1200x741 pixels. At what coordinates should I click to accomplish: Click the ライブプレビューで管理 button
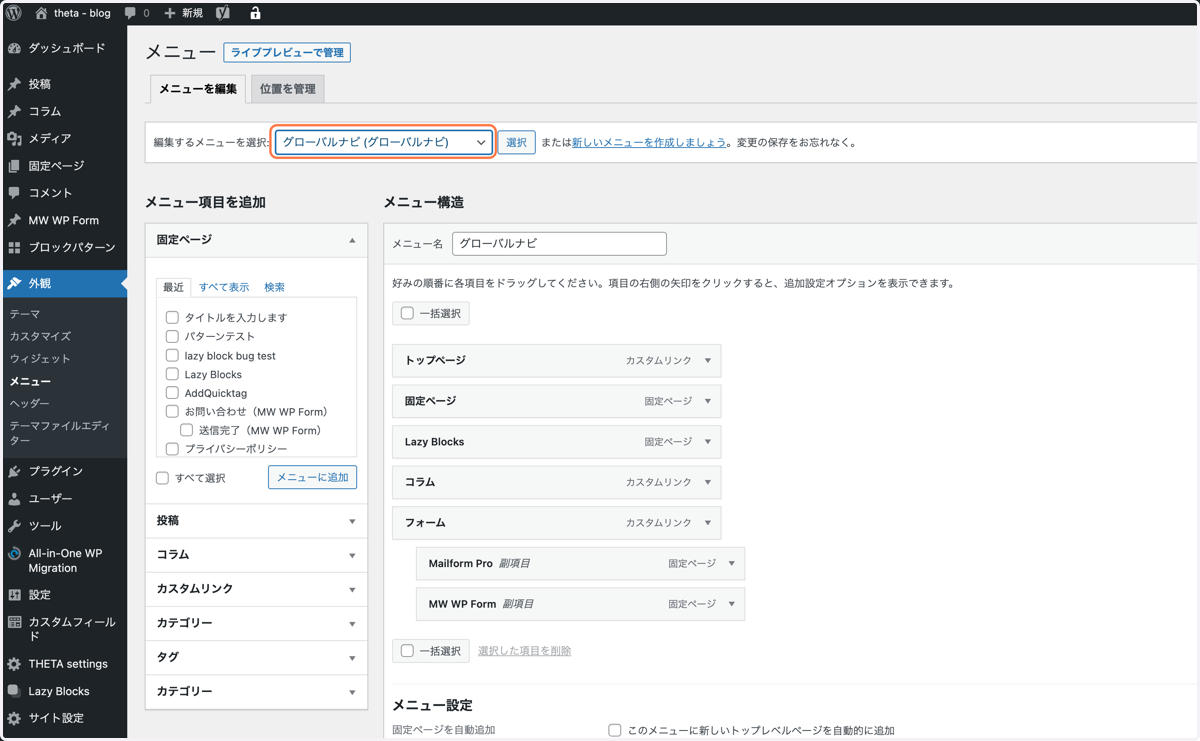(287, 53)
